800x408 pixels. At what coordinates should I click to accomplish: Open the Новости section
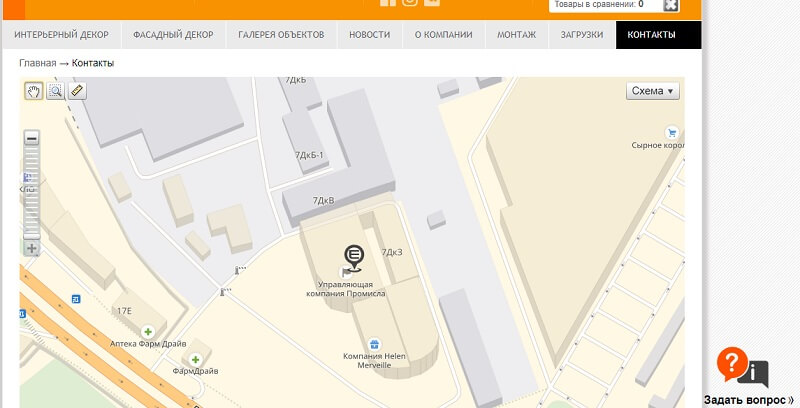[369, 35]
